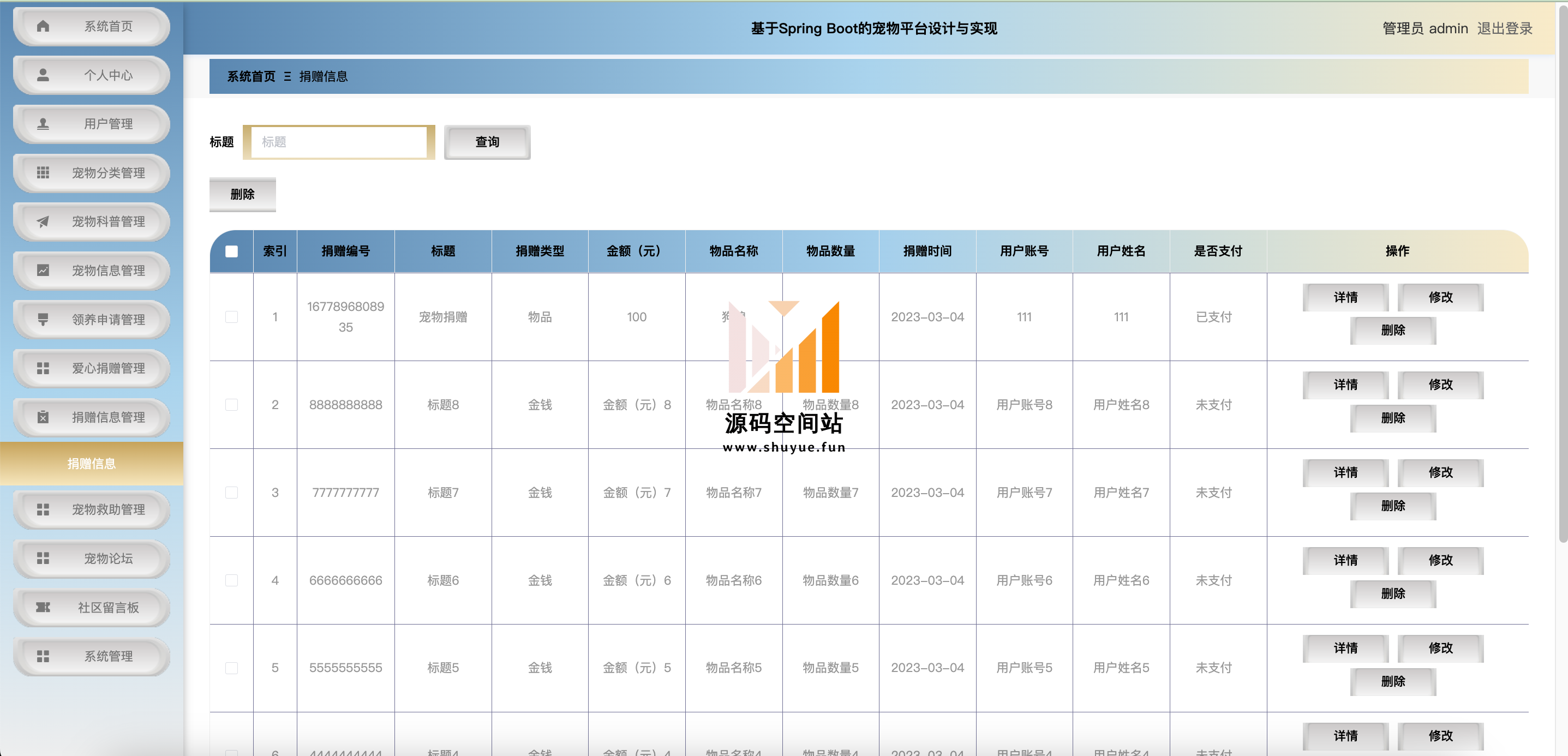Click the home icon beside 系统首页
1568x756 pixels.
43,26
